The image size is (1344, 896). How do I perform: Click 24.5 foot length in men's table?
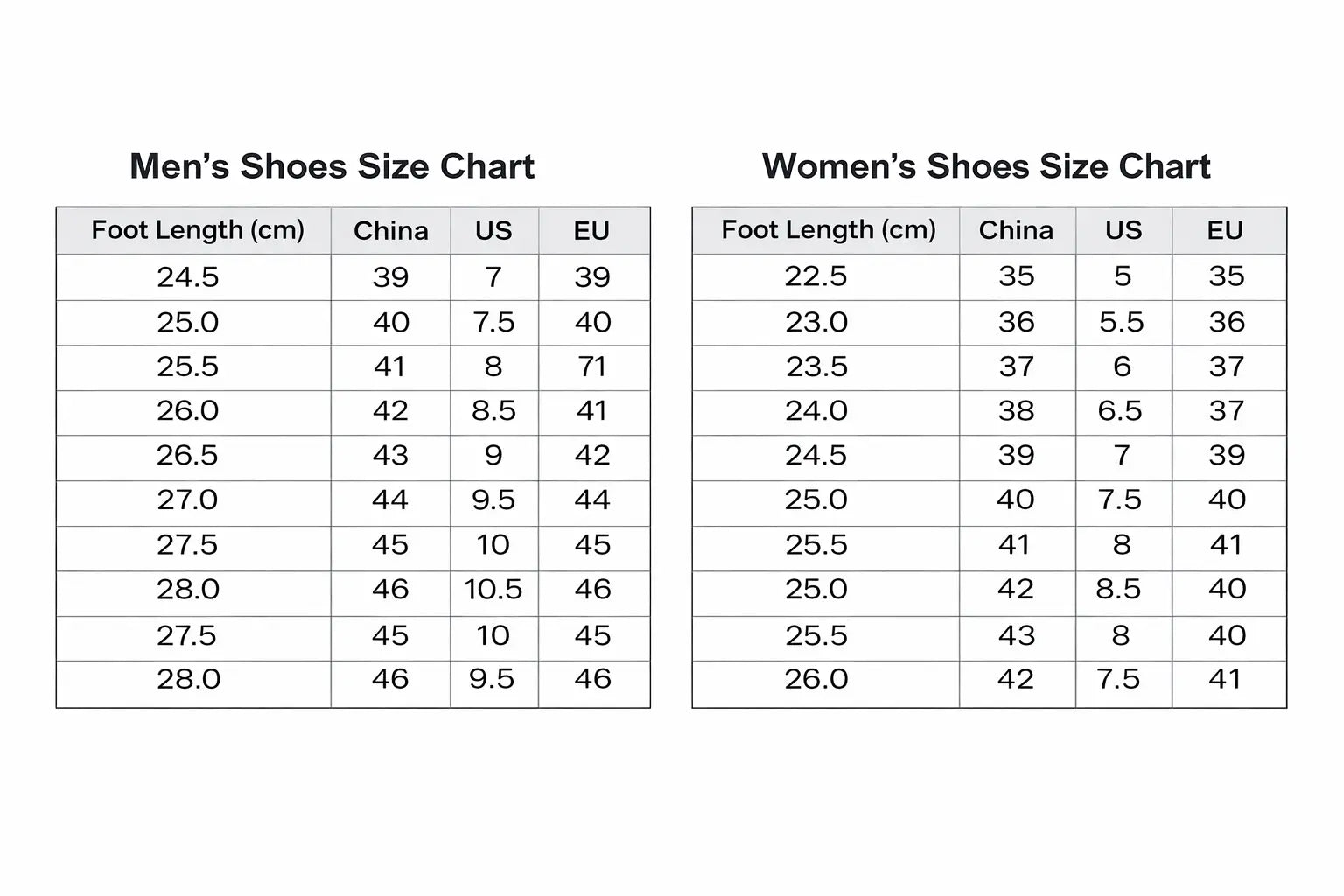click(188, 277)
